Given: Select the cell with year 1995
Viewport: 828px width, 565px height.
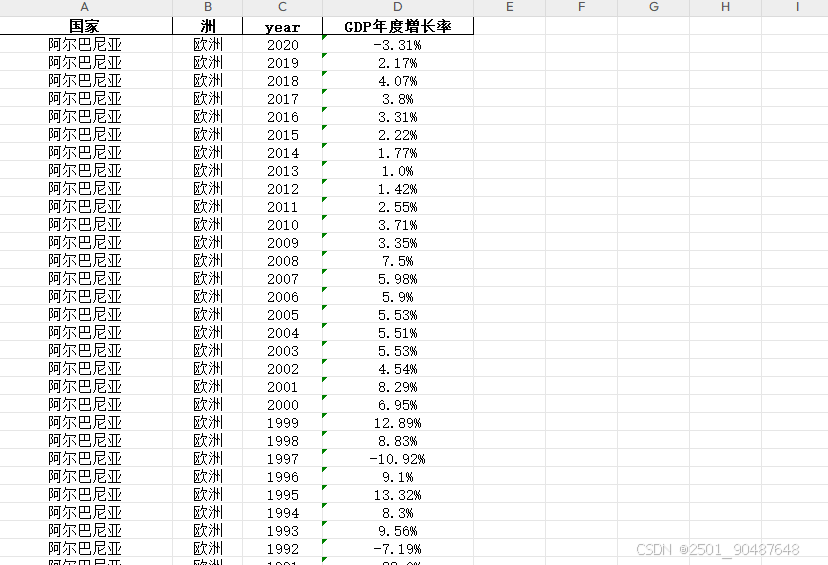Looking at the screenshot, I should coord(283,495).
